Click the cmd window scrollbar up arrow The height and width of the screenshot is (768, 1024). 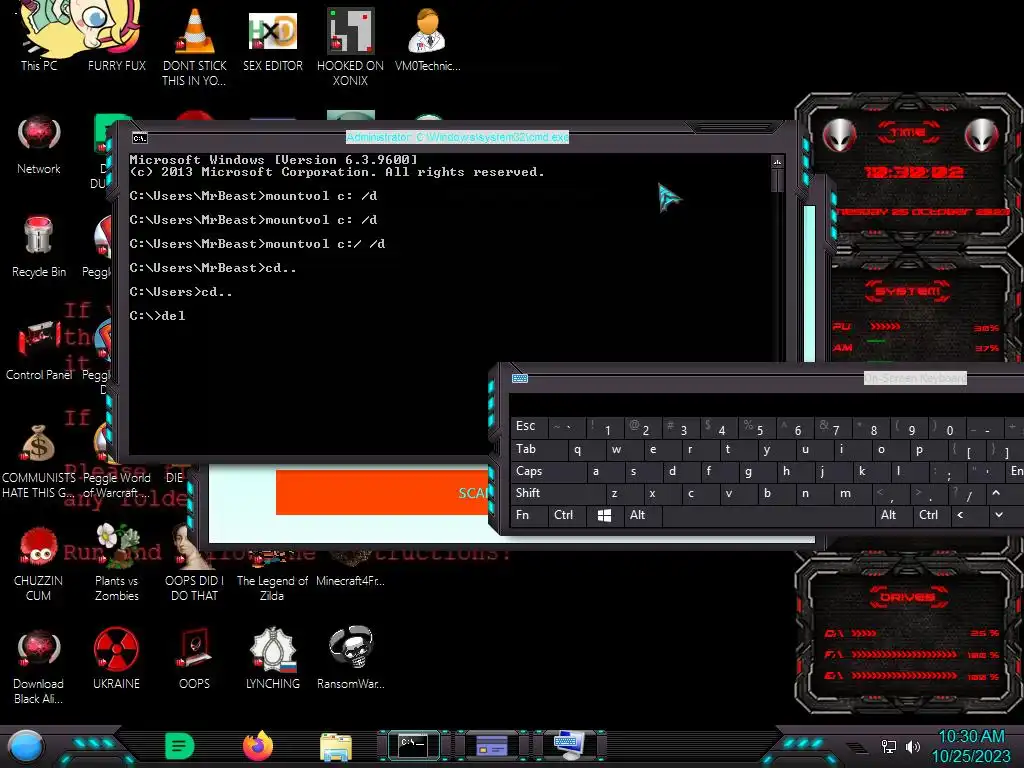[777, 162]
